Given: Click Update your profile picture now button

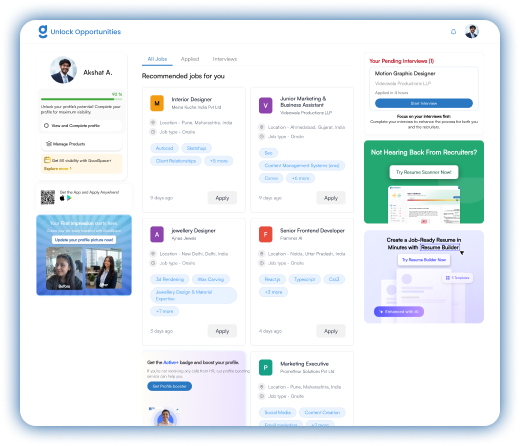Looking at the screenshot, I should click(84, 240).
